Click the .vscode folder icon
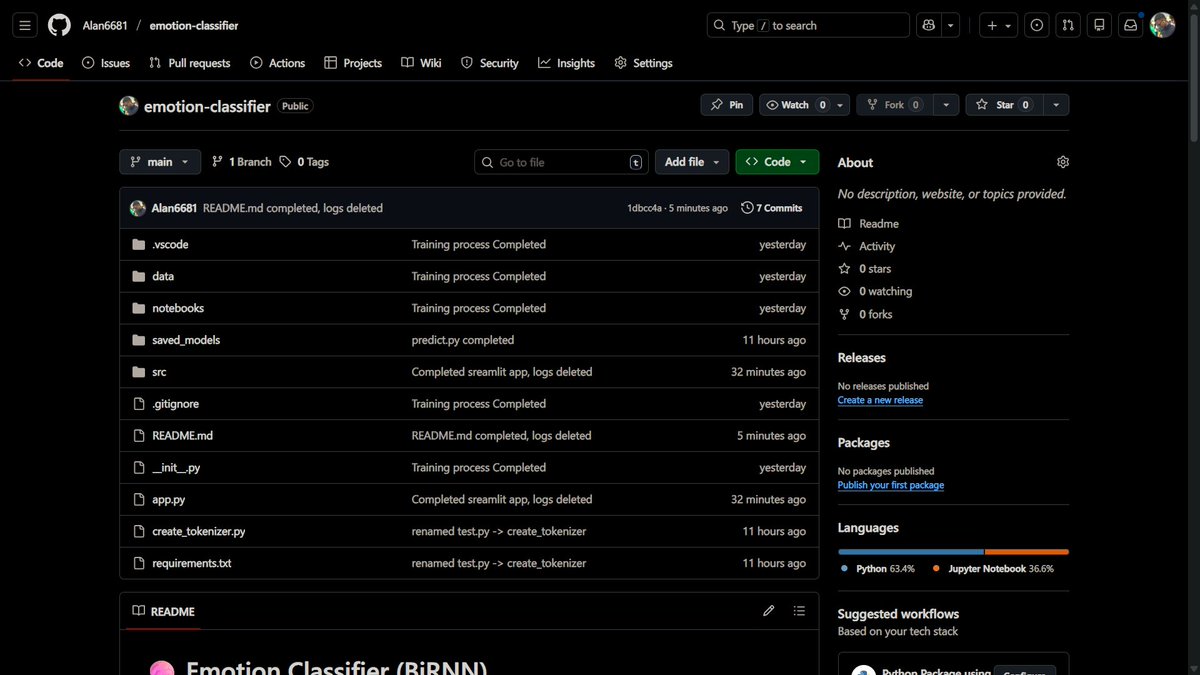1200x675 pixels. [139, 244]
